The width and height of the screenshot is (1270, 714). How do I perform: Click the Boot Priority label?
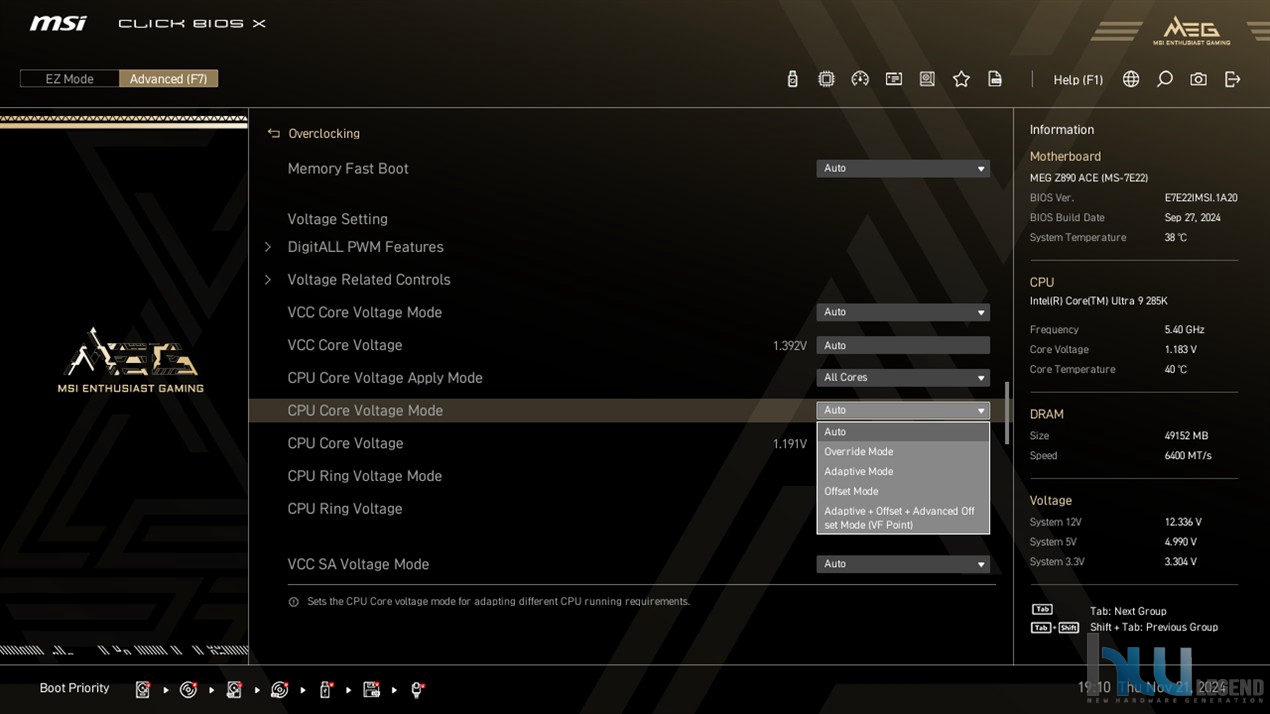[x=74, y=688]
